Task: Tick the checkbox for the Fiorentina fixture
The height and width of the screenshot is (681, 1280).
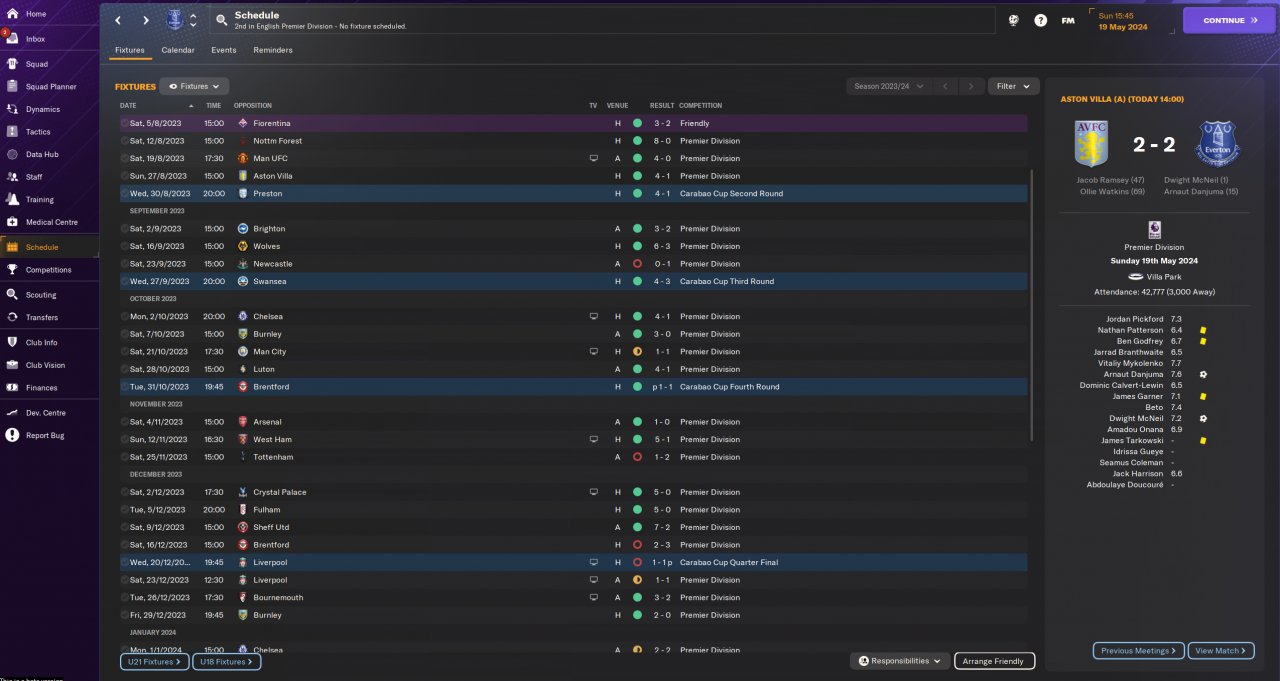Action: point(125,123)
